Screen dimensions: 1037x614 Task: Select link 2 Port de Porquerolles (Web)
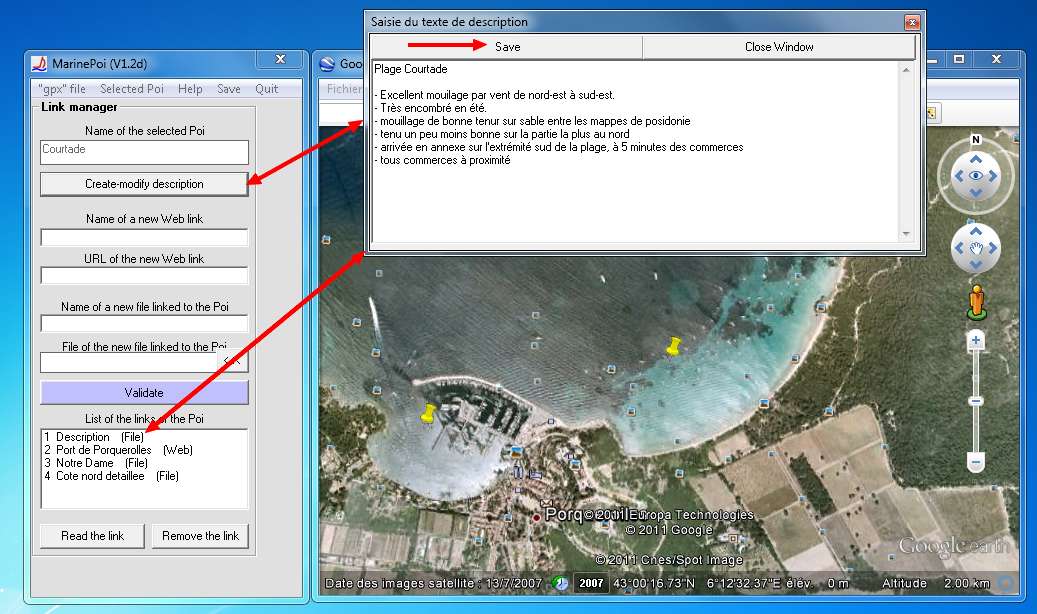(118, 450)
